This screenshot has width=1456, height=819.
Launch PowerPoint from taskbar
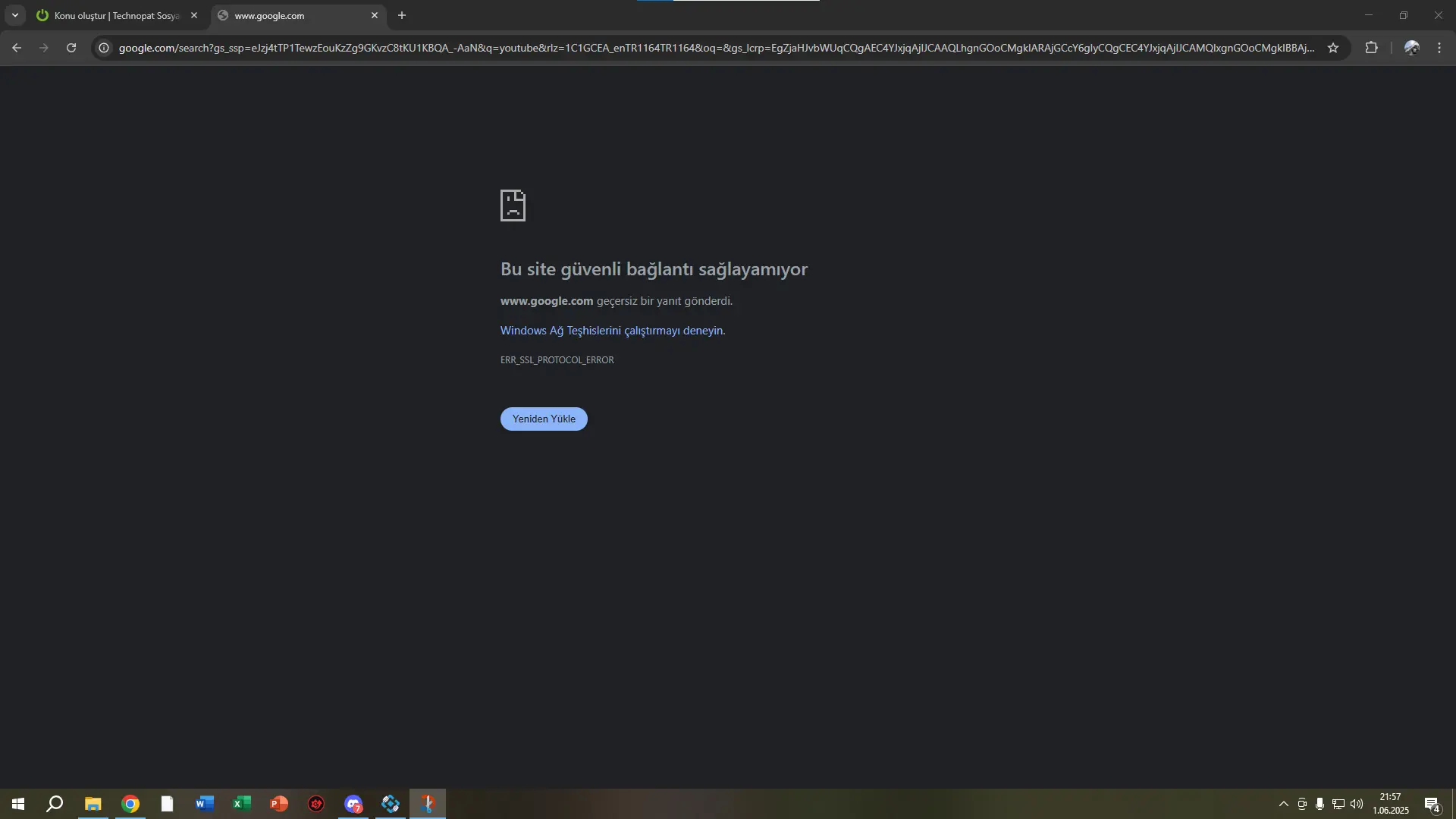[278, 804]
